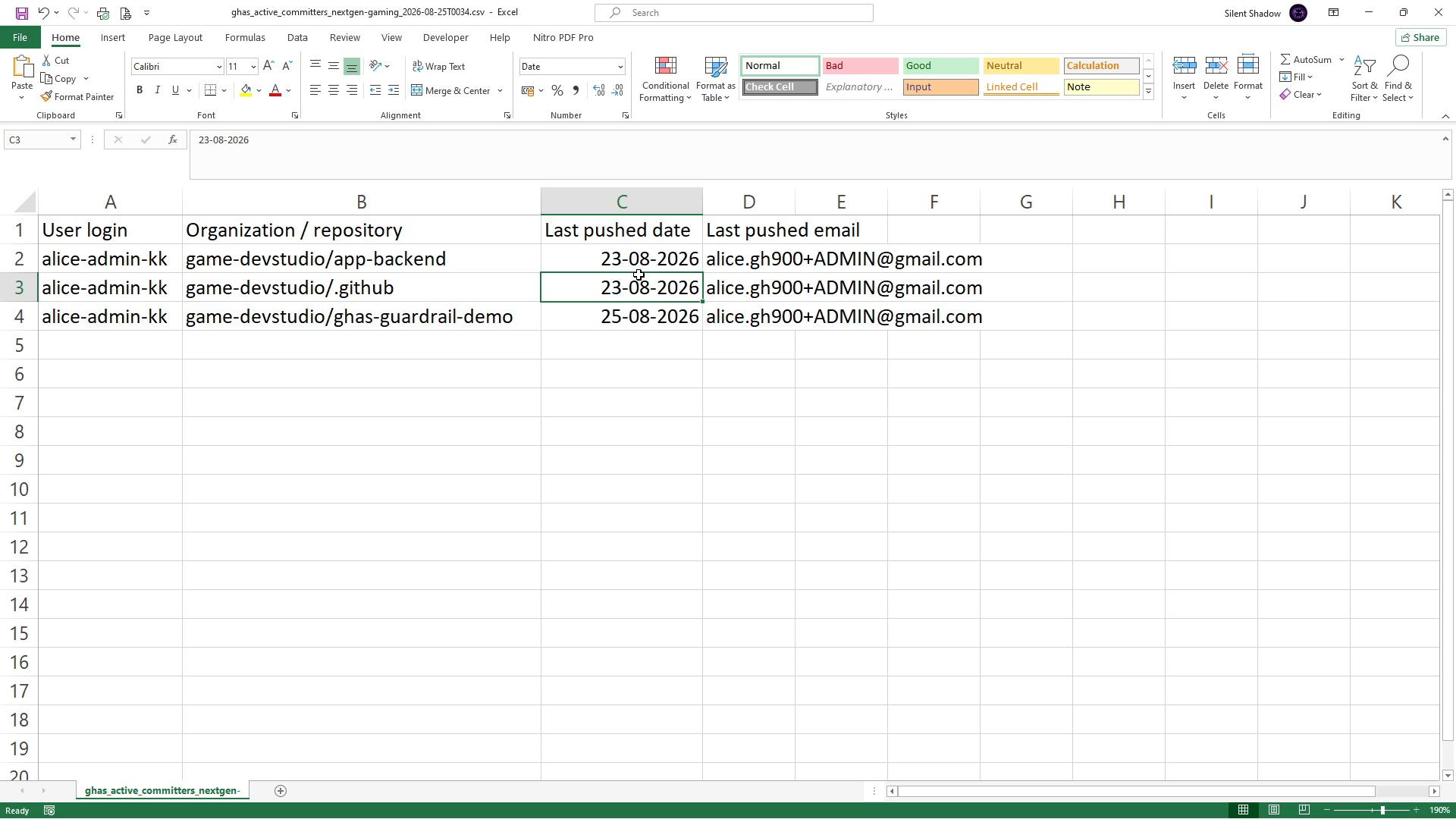Click the zoom slider handle

[x=1382, y=811]
